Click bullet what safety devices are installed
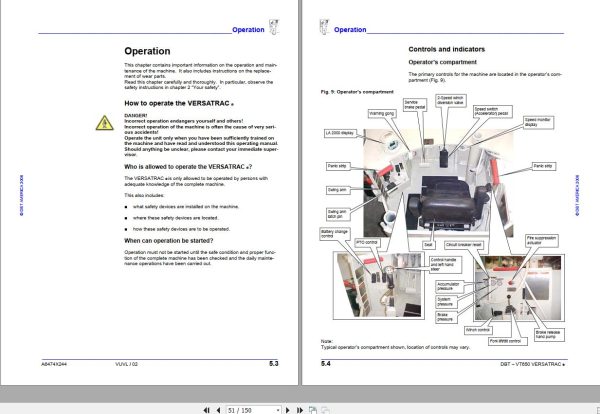 coord(186,207)
